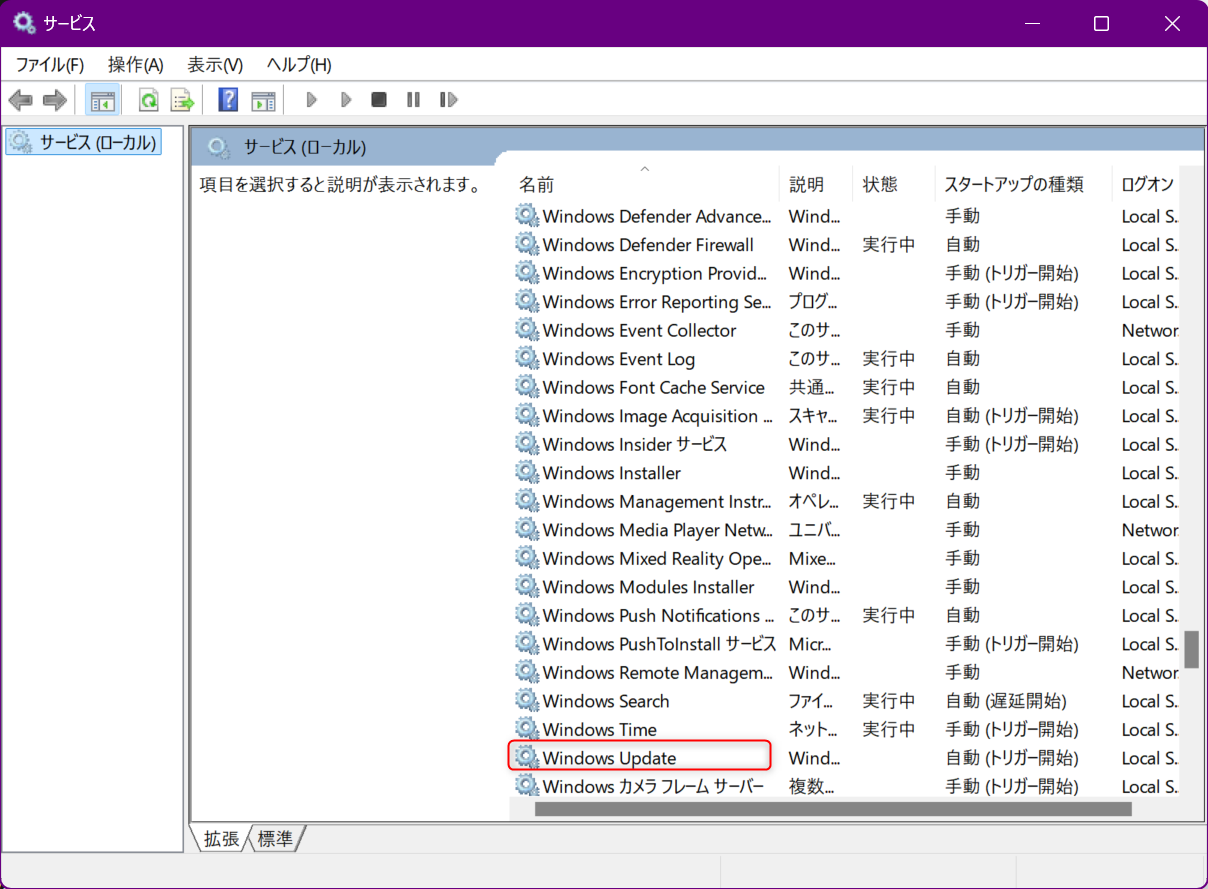Click the gear icon of Windows Defender Firewall
The width and height of the screenshot is (1208, 889).
(x=527, y=244)
